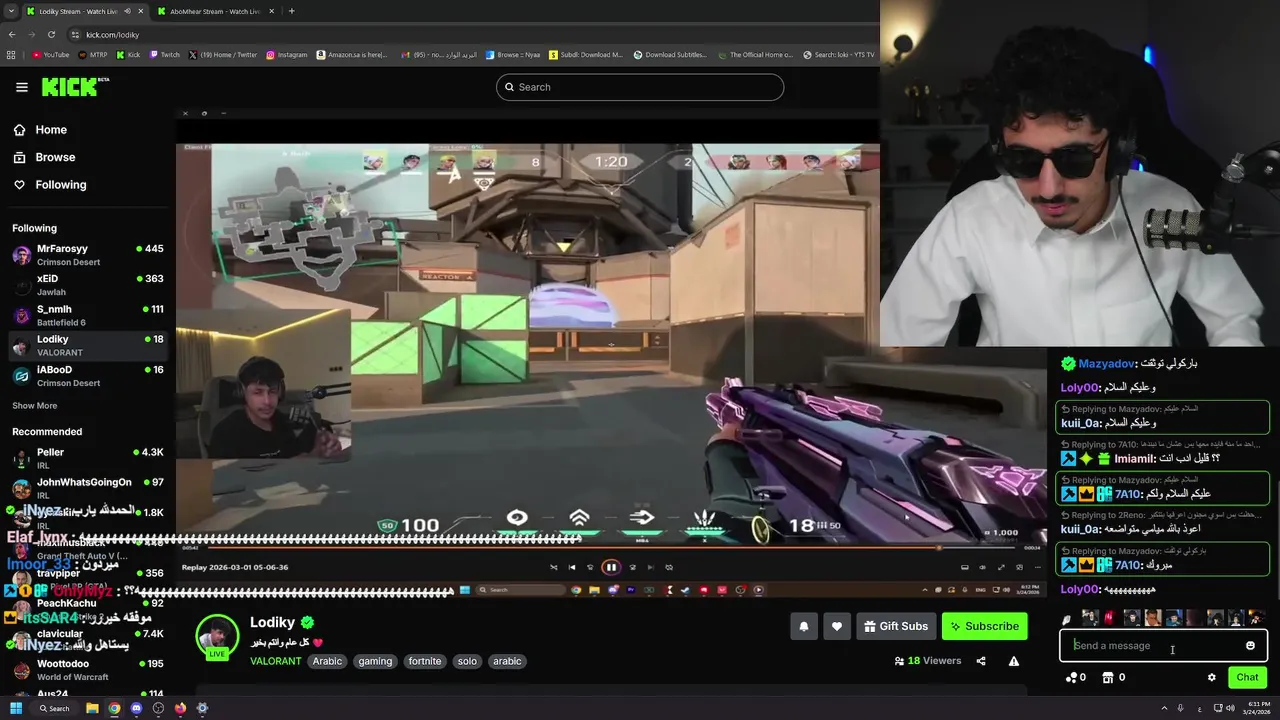Open the tab search dropdown arrow

click(x=9, y=11)
